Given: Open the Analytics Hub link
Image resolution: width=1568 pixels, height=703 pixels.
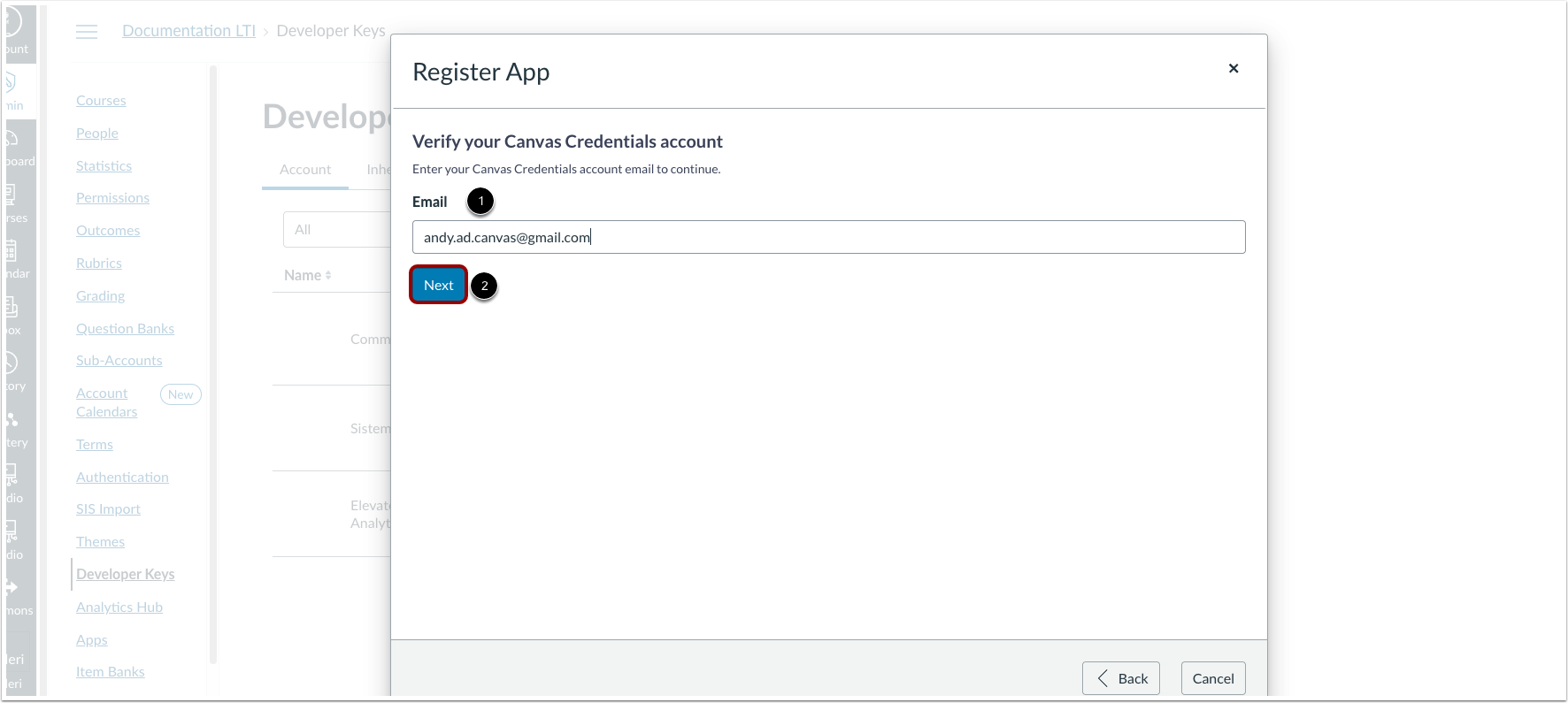Looking at the screenshot, I should pyautogui.click(x=119, y=607).
